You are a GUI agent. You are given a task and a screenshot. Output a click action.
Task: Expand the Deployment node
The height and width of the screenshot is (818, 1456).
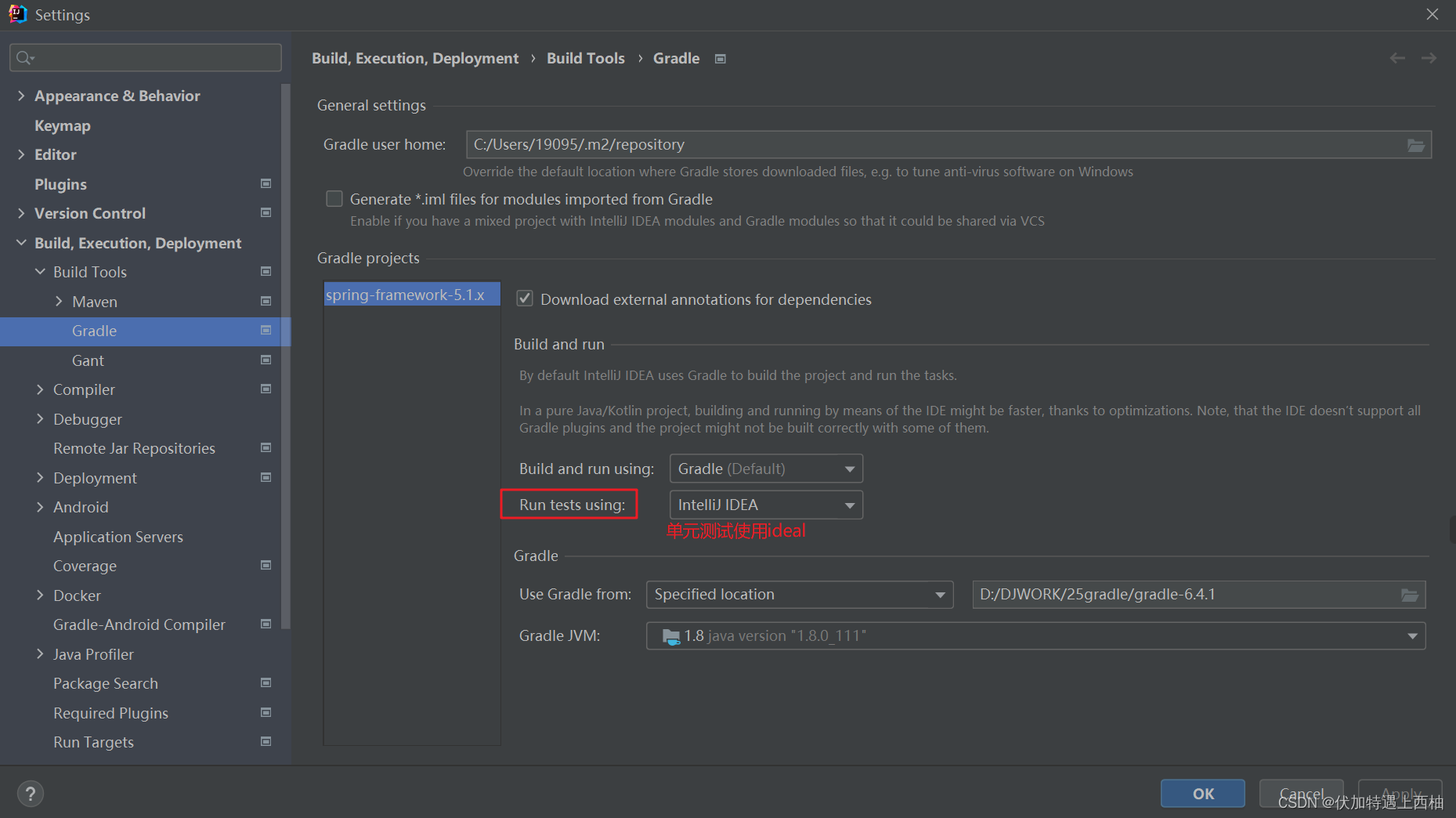click(40, 478)
